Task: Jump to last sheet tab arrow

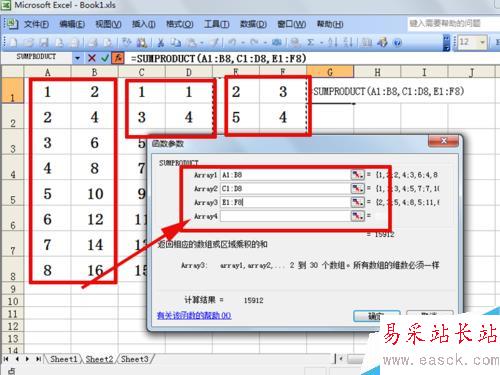Action: [x=38, y=359]
